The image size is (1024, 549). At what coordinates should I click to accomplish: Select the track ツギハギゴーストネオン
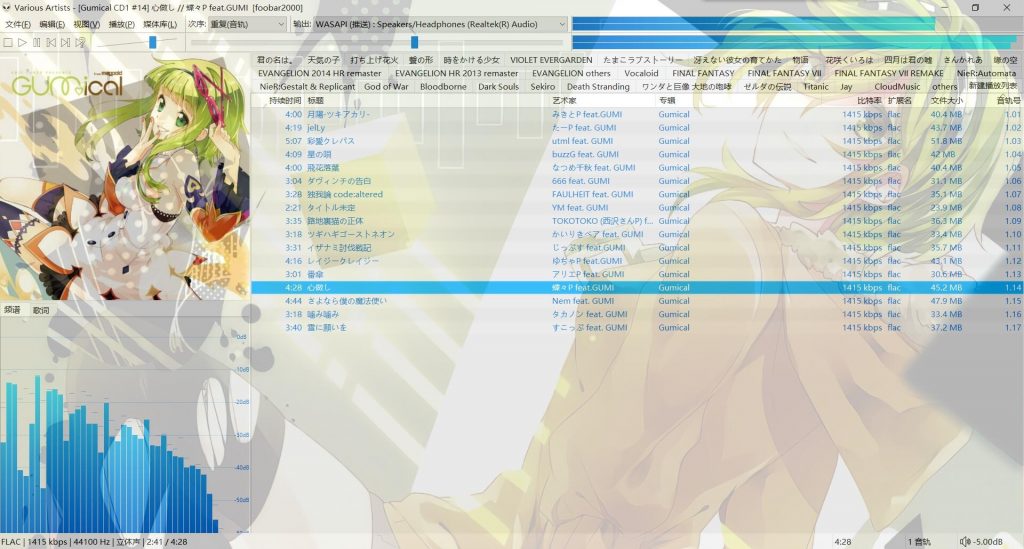coord(637,234)
